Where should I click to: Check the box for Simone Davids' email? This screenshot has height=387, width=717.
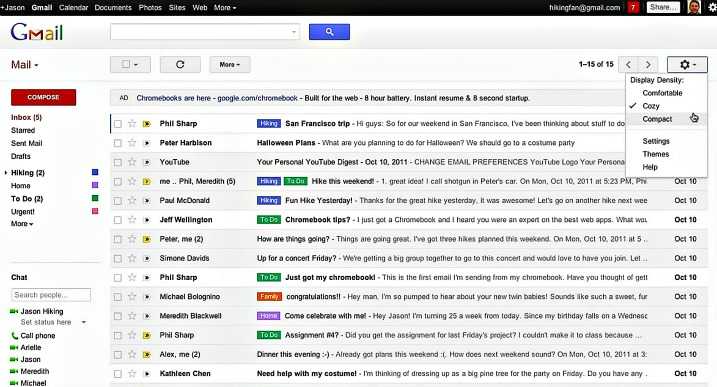click(x=118, y=258)
